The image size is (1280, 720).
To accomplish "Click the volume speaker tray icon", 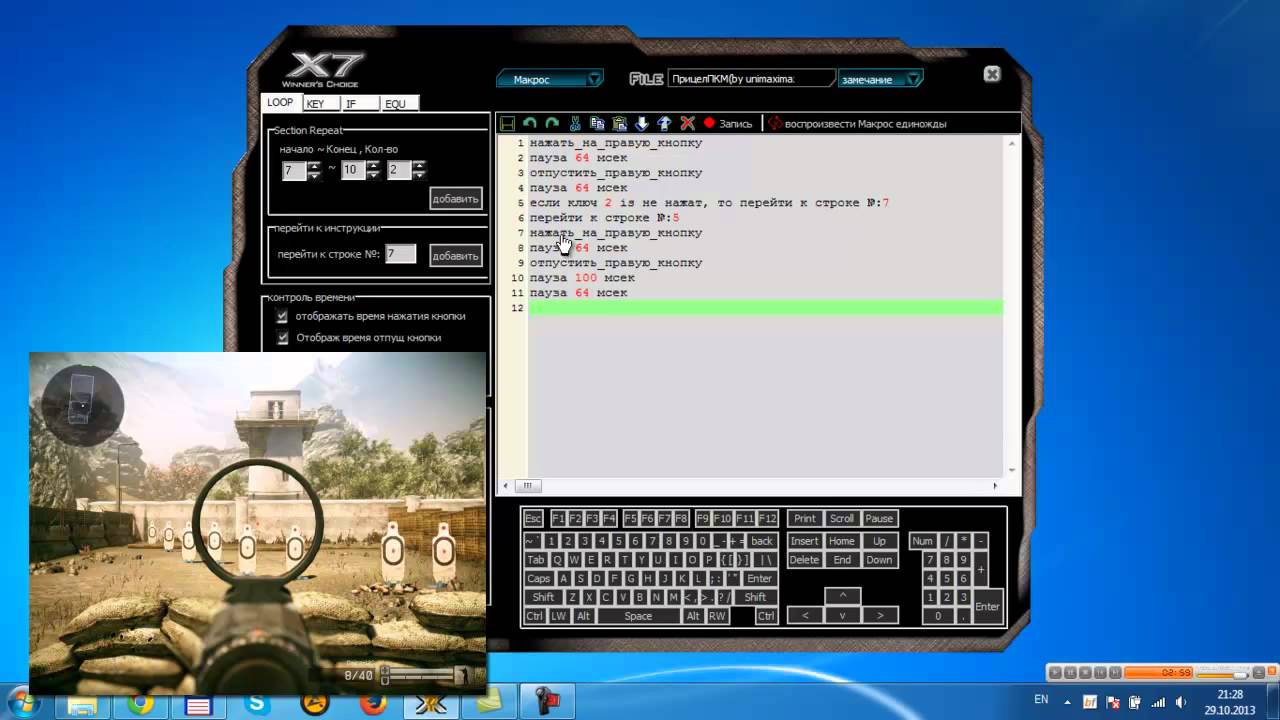I will (1180, 702).
